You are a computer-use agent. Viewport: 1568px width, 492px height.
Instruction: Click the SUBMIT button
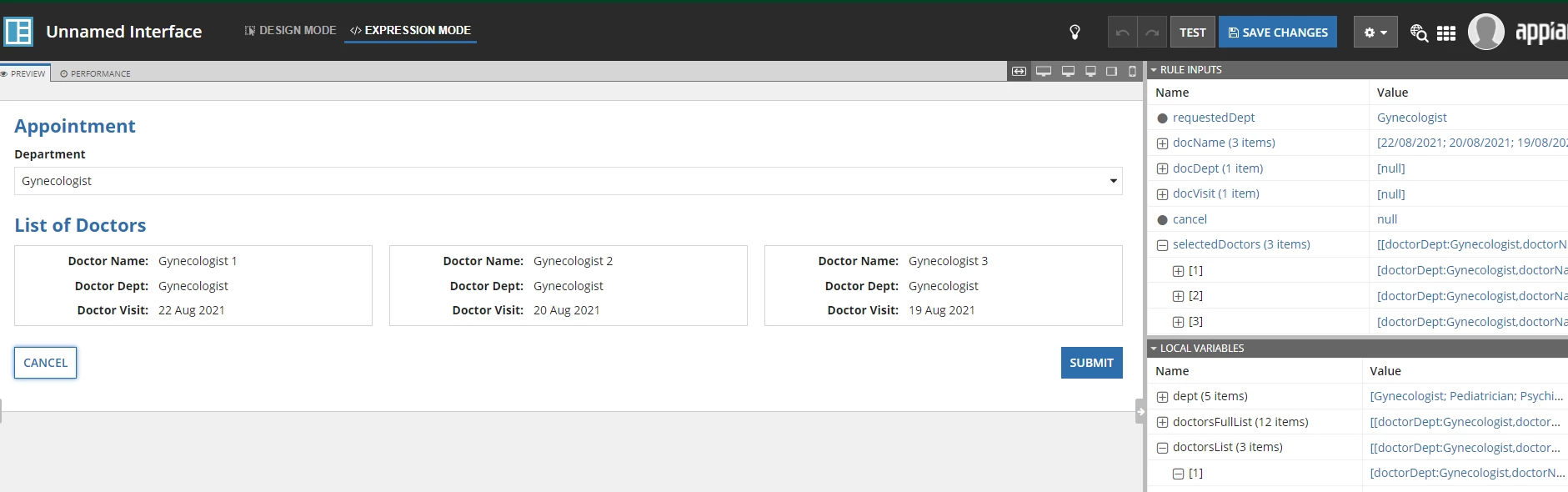[1091, 363]
